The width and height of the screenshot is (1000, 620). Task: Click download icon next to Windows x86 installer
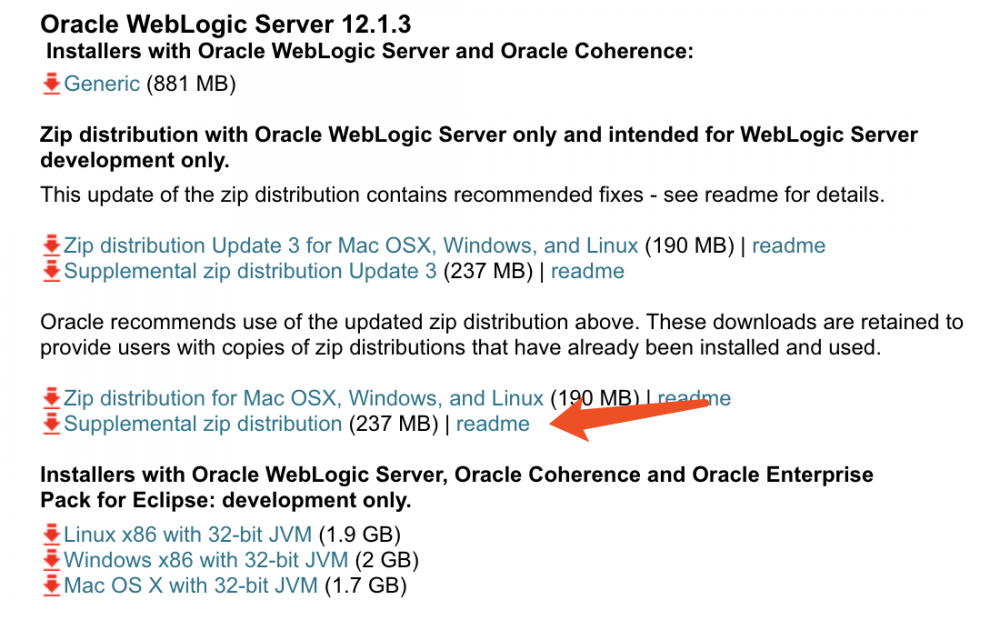click(x=52, y=560)
